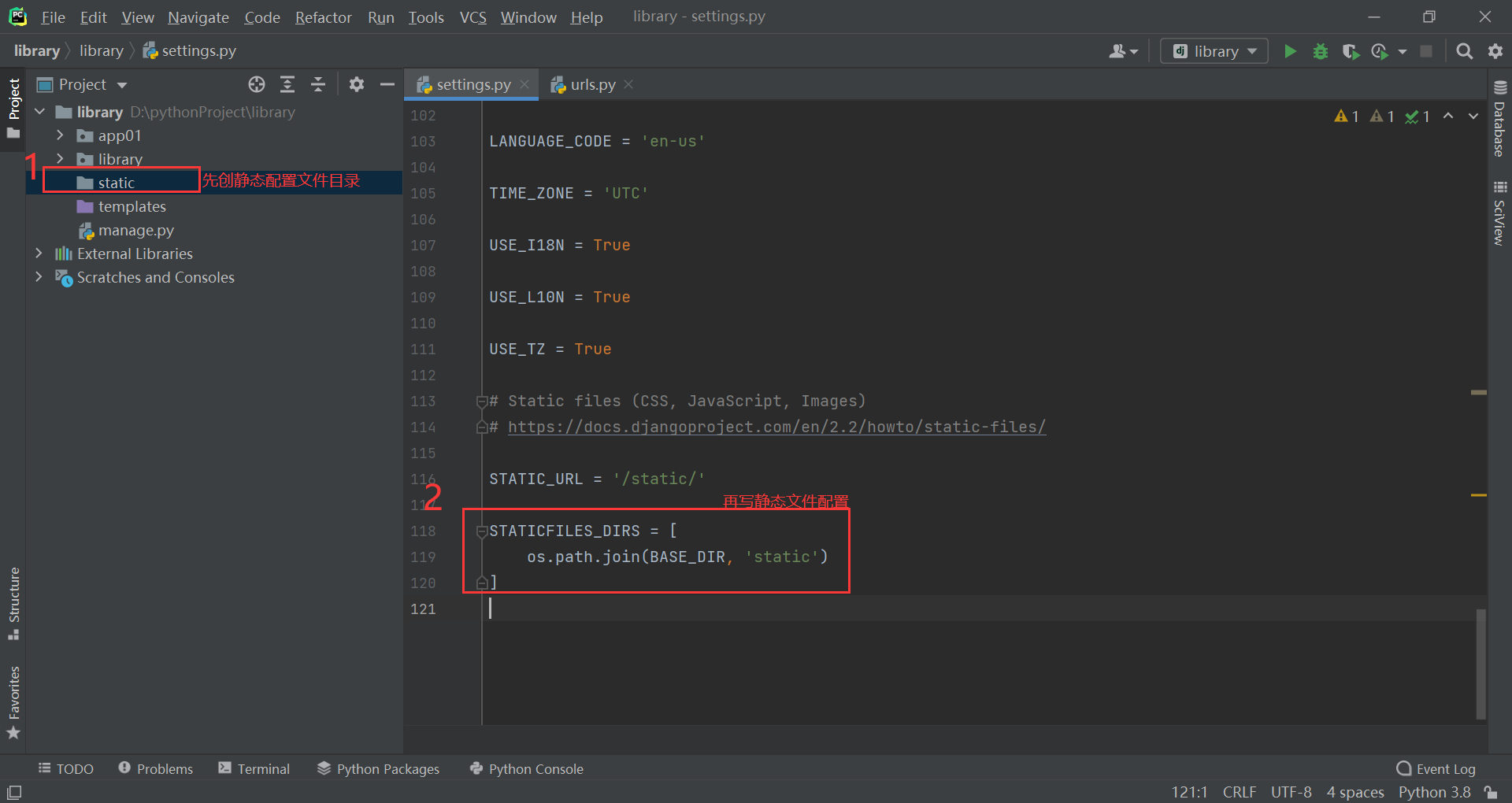Run the library configuration
The width and height of the screenshot is (1512, 803).
tap(1290, 51)
